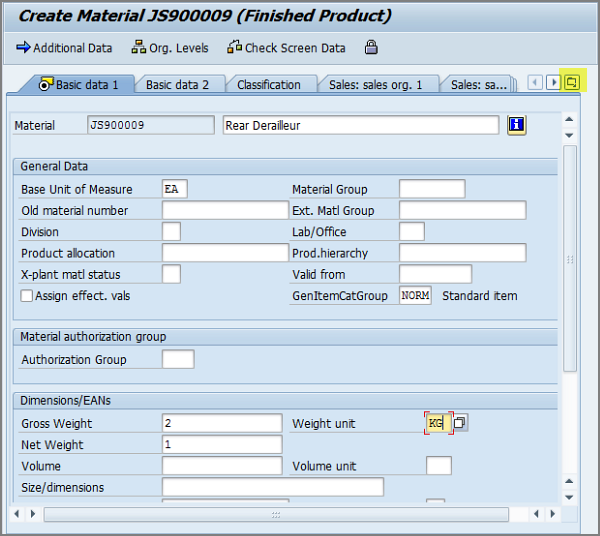Click far-left scroll left arrow at bottom

pos(16,514)
